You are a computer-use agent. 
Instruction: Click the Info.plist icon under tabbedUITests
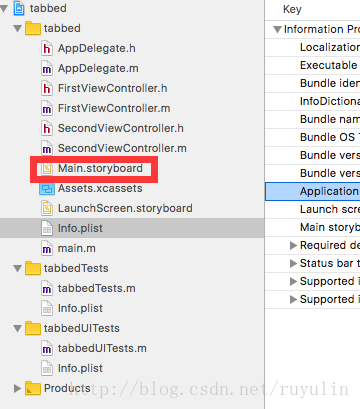[x=47, y=368]
